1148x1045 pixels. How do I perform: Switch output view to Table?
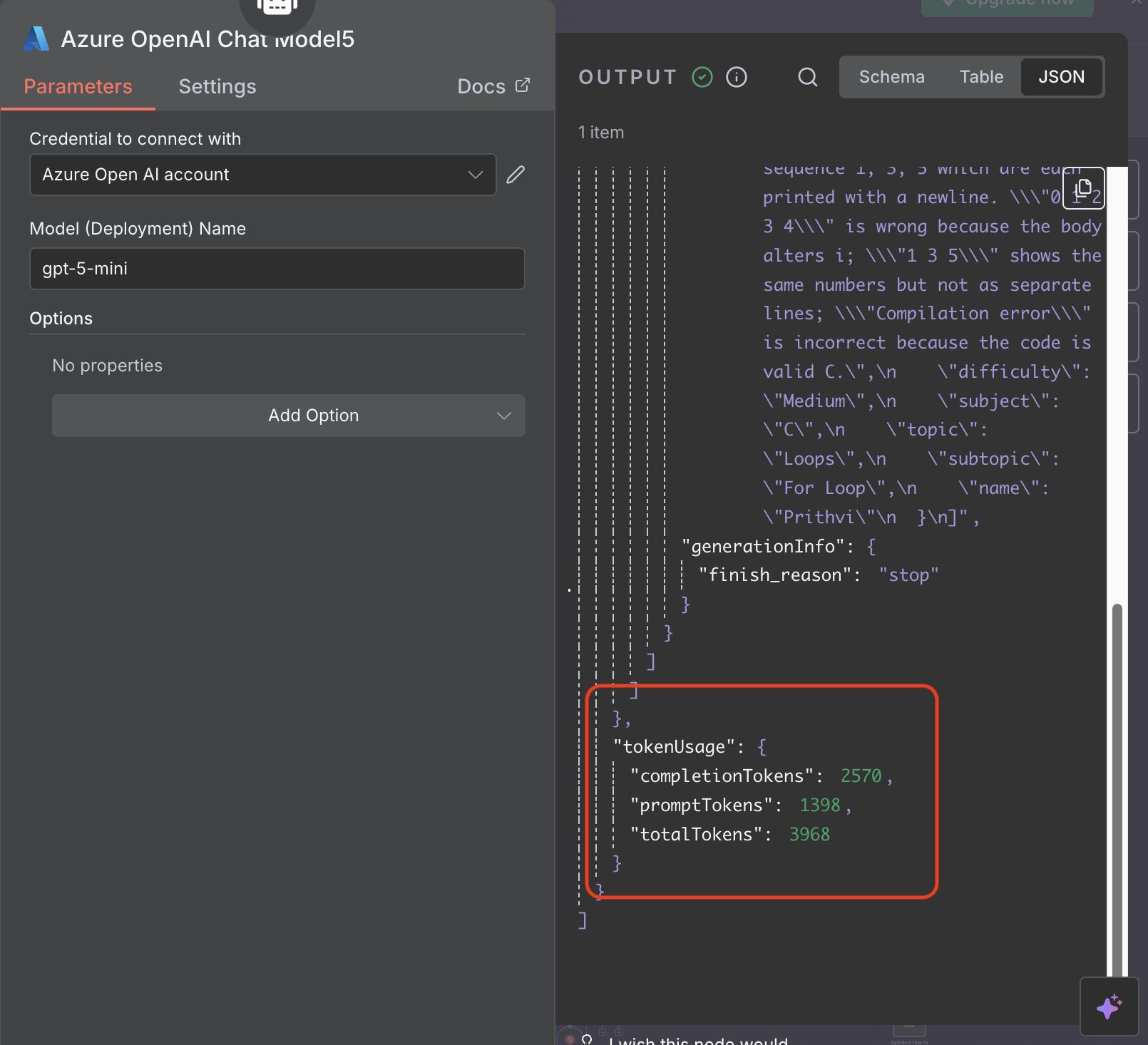point(981,77)
